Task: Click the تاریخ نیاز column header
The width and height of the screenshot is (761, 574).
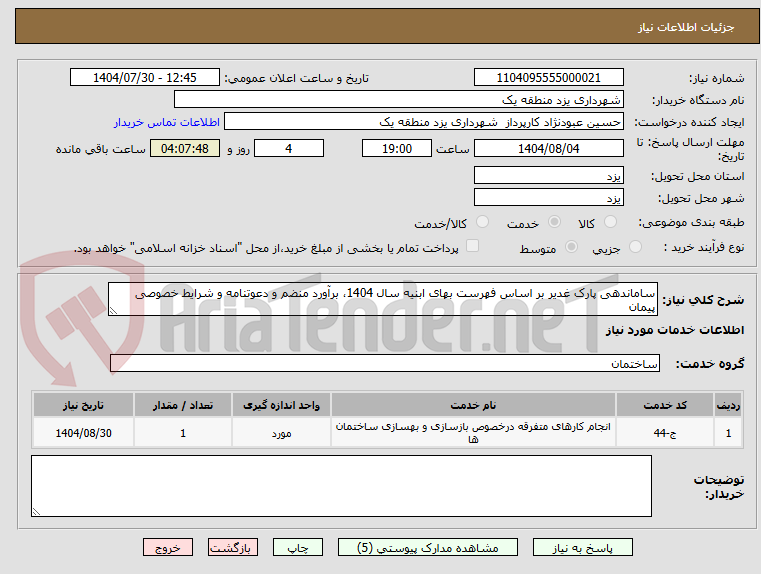Action: [x=83, y=405]
